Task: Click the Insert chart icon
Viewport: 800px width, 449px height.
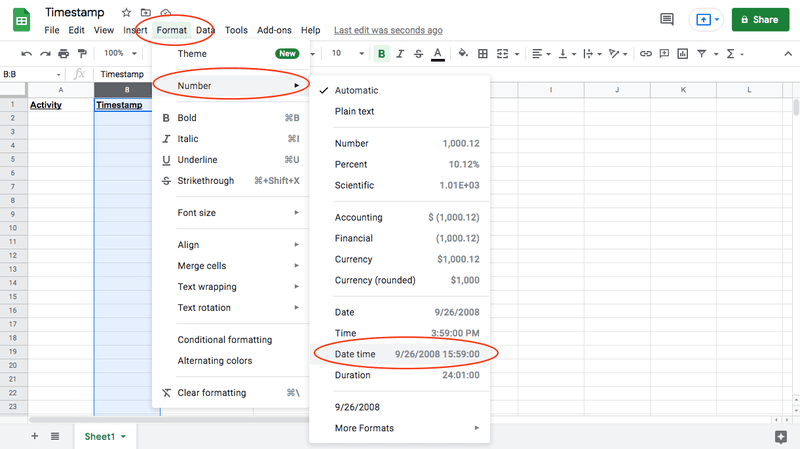Action: 683,54
